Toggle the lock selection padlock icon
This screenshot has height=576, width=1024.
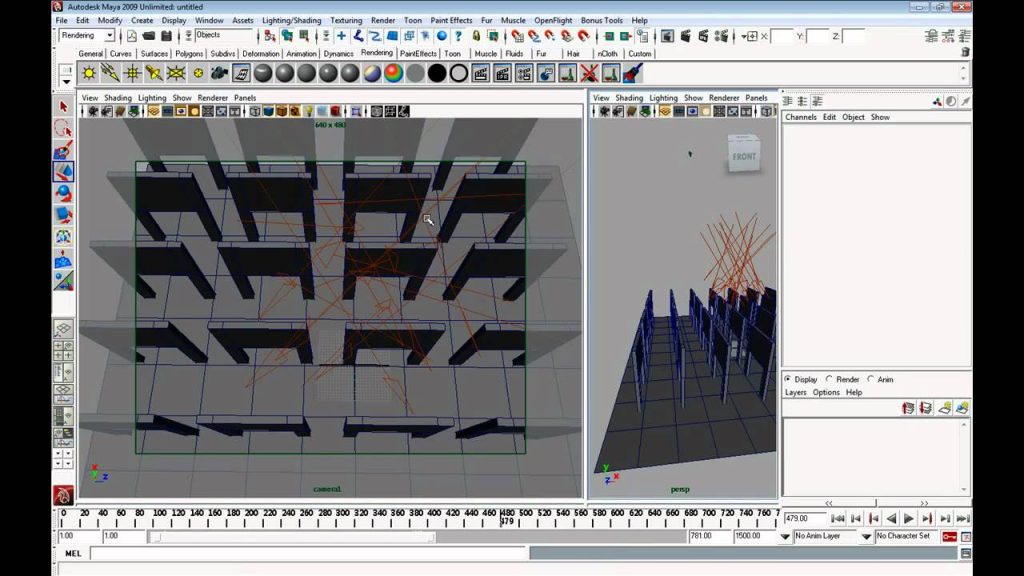(x=476, y=36)
